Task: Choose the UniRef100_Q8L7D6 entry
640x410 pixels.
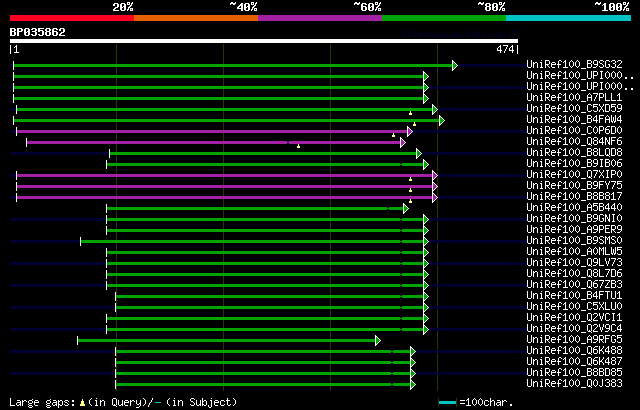Action: [x=574, y=274]
